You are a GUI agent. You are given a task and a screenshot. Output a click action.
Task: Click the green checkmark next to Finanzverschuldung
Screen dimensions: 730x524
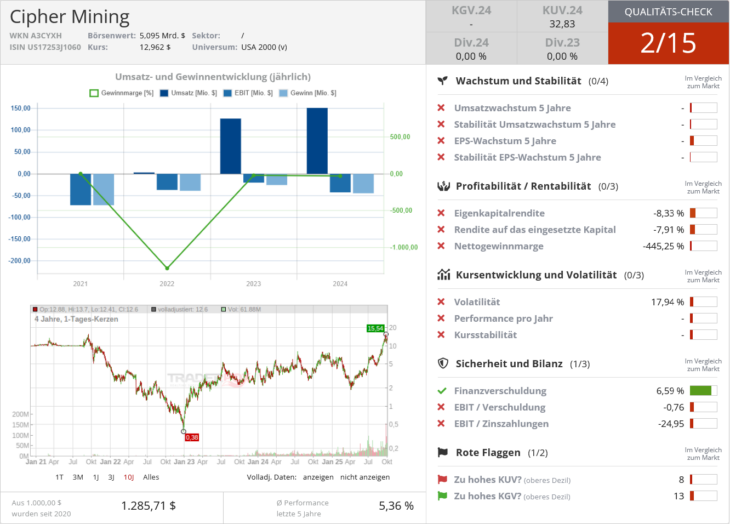pos(442,391)
